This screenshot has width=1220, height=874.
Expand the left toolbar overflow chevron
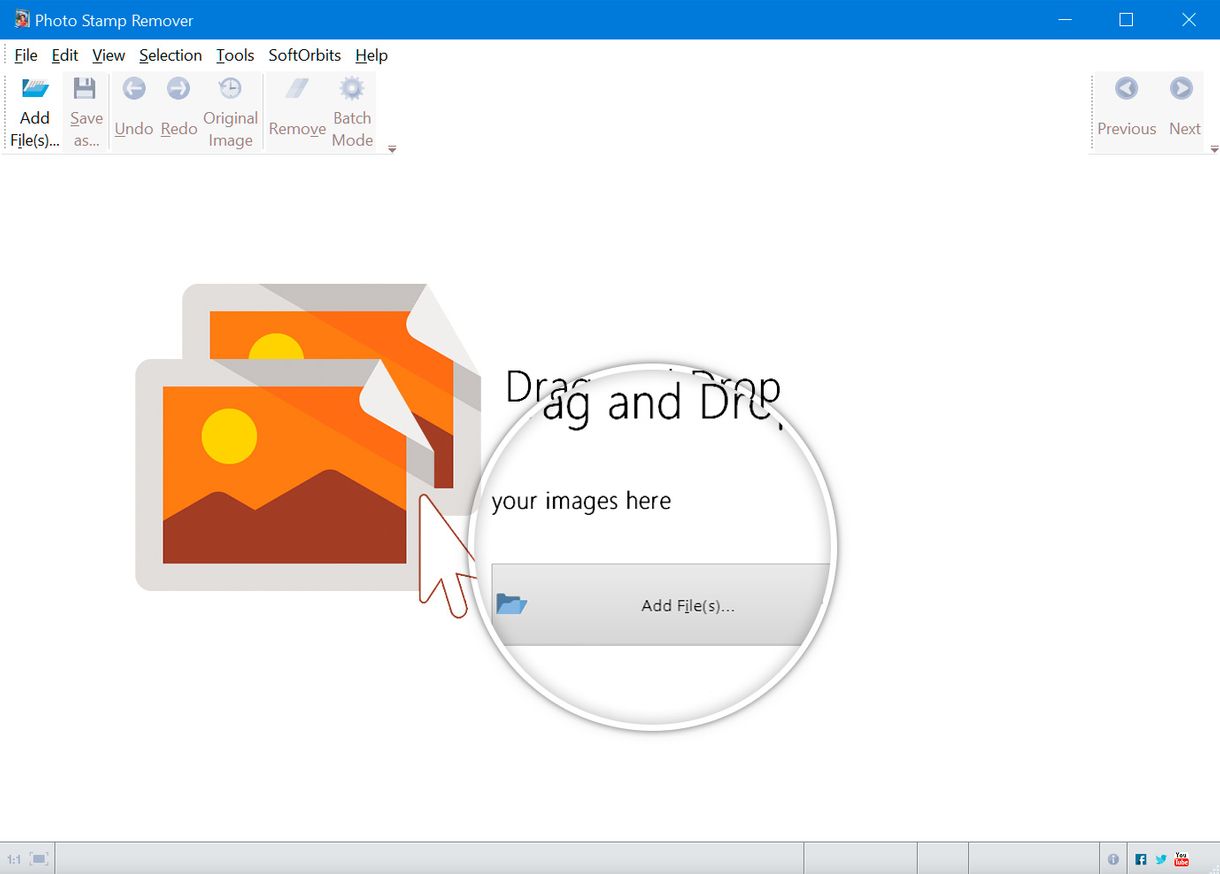[x=391, y=148]
